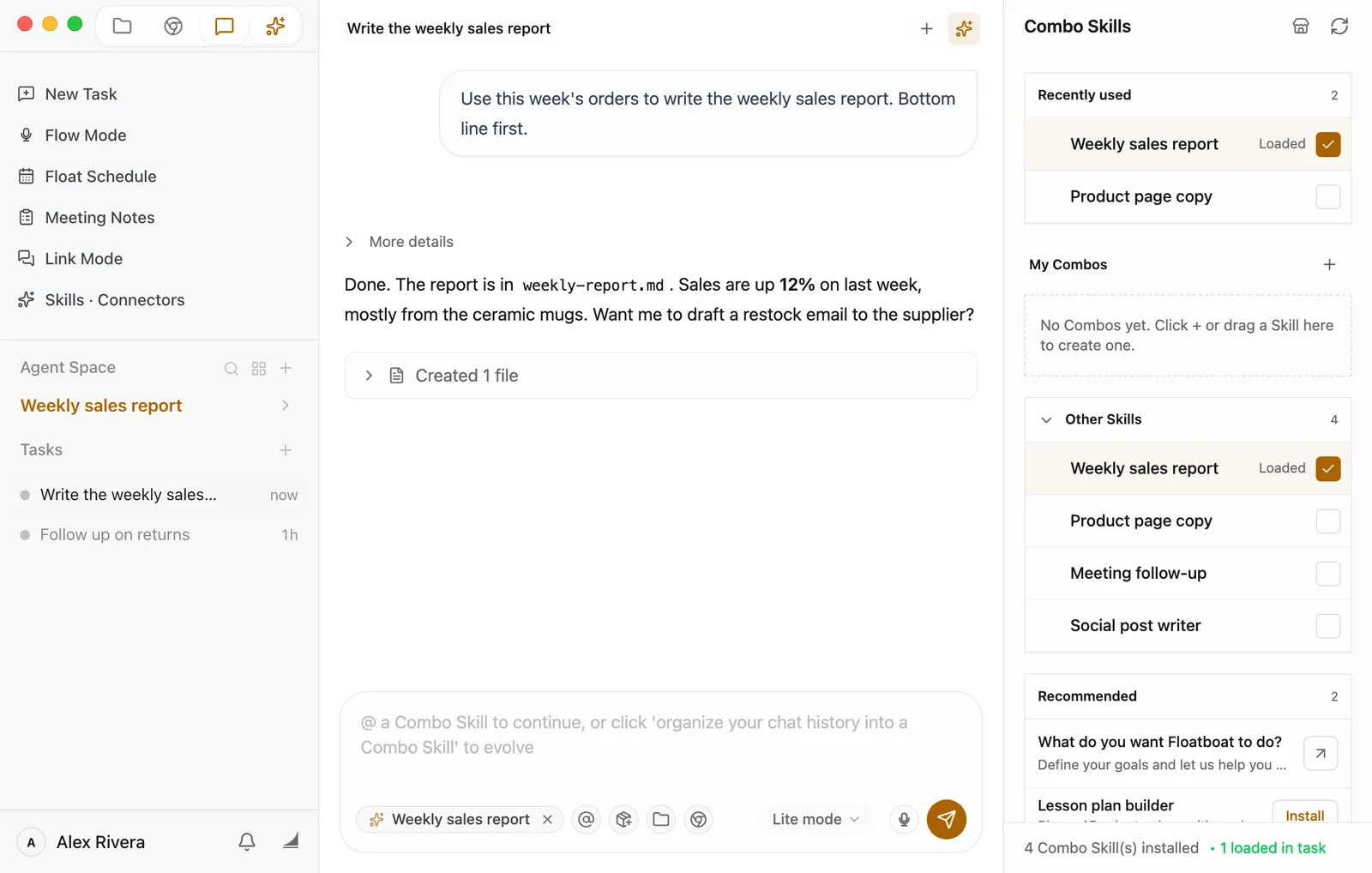The image size is (1372, 873).
Task: Attach folder from composer toolbar
Action: coord(661,820)
